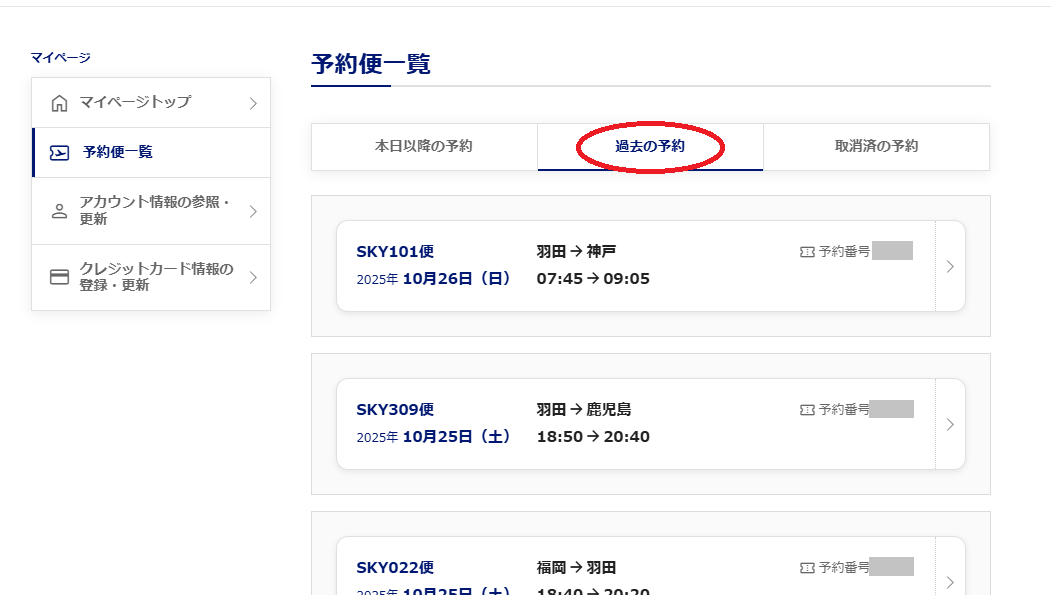Click chevron next to アカウント情報の参照・更新
The image size is (1051, 595).
tap(253, 211)
